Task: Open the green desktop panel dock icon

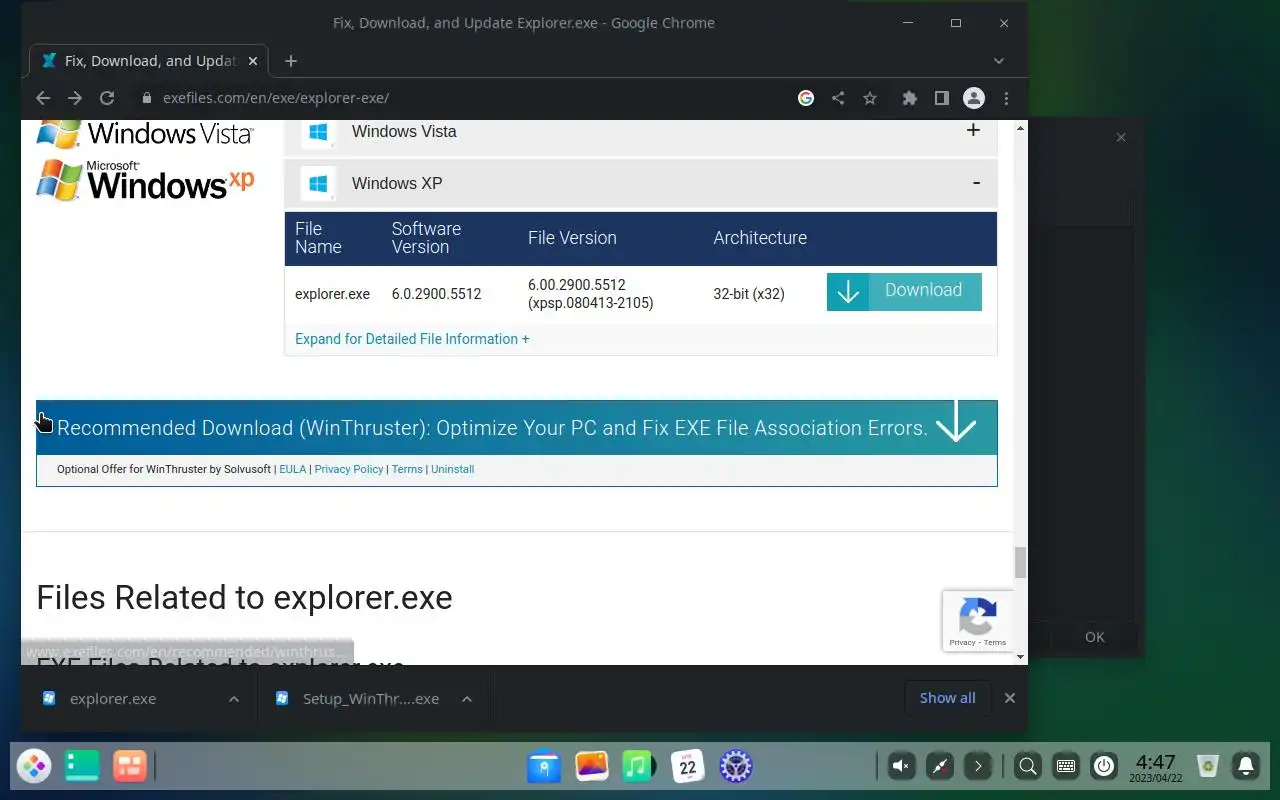Action: (82, 767)
